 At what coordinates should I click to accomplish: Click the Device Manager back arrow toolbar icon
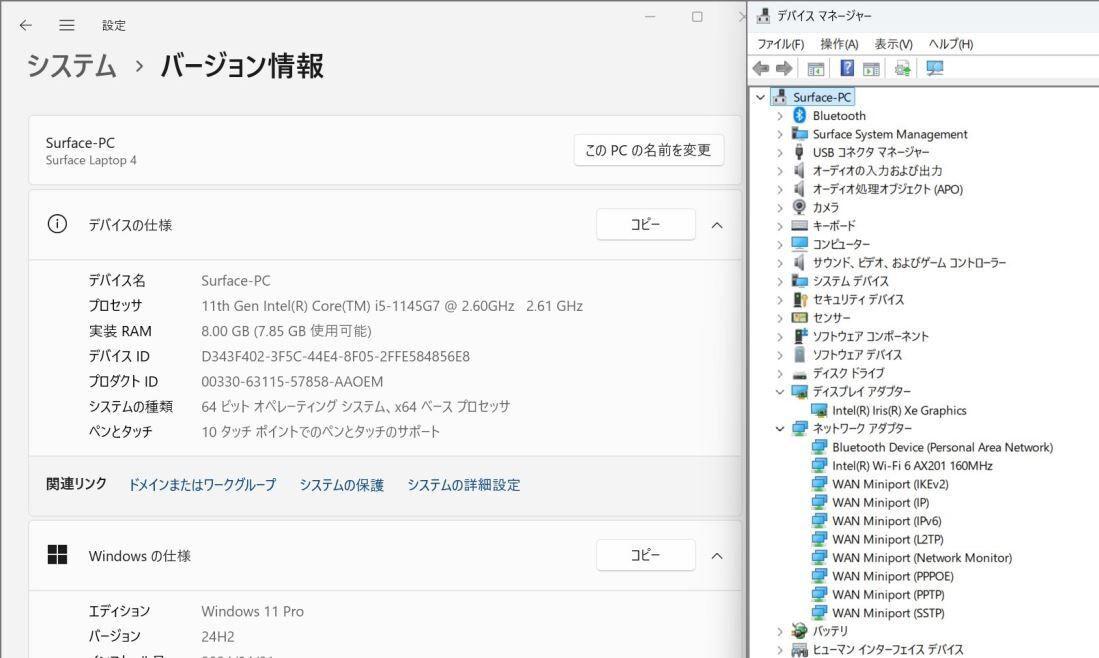(x=760, y=68)
